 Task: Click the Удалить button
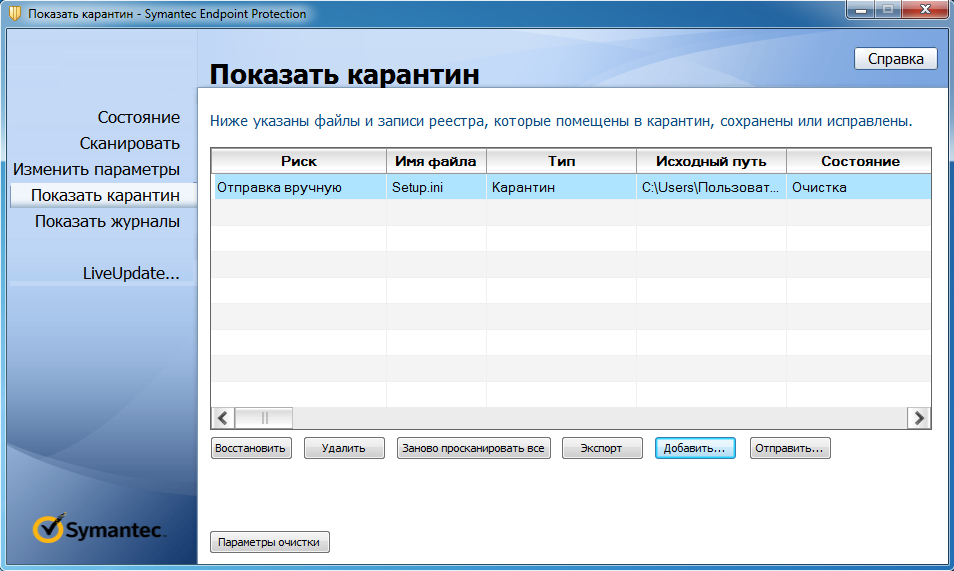[344, 448]
